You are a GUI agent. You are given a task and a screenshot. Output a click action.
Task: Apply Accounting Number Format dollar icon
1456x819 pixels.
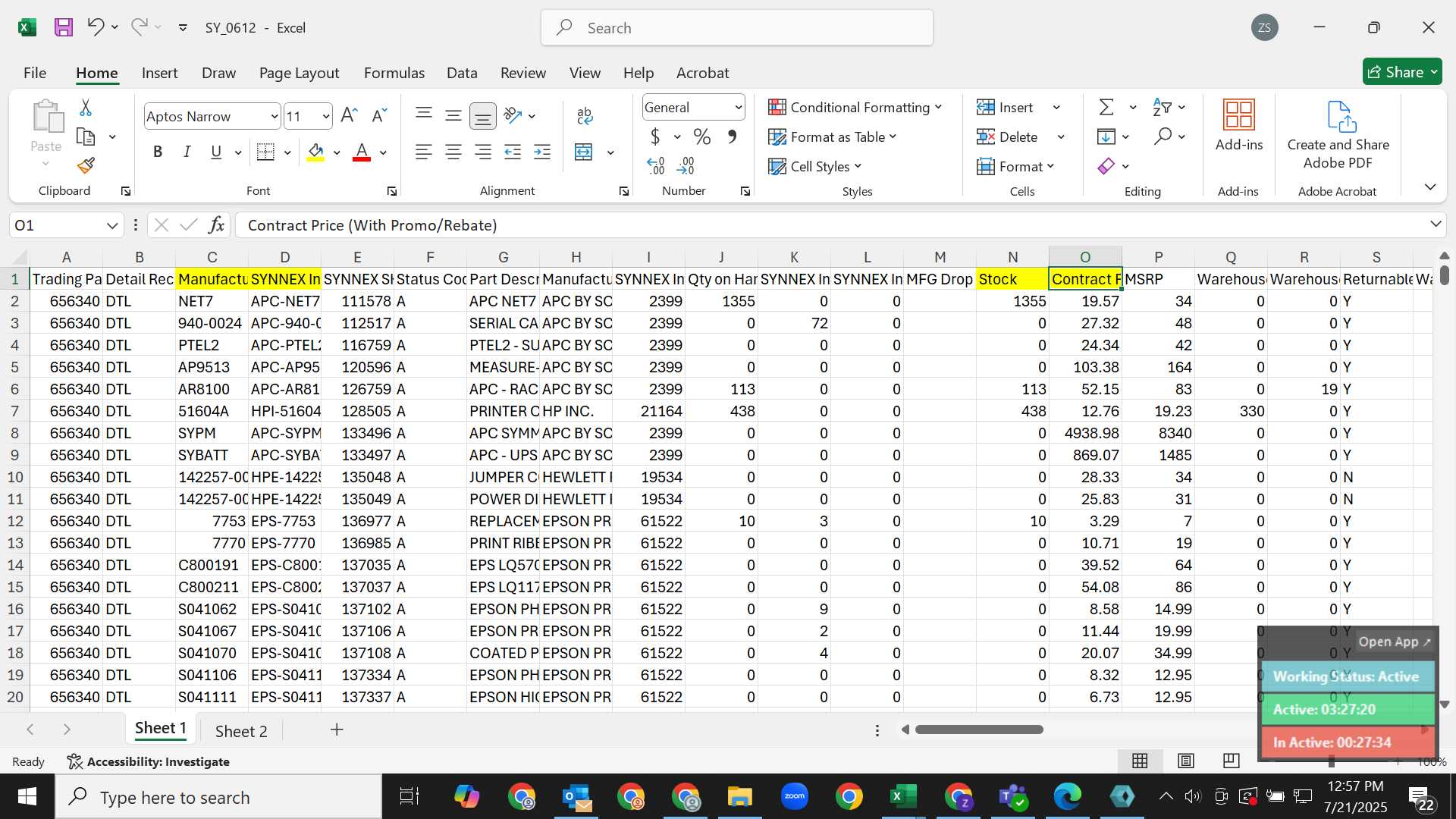(655, 136)
